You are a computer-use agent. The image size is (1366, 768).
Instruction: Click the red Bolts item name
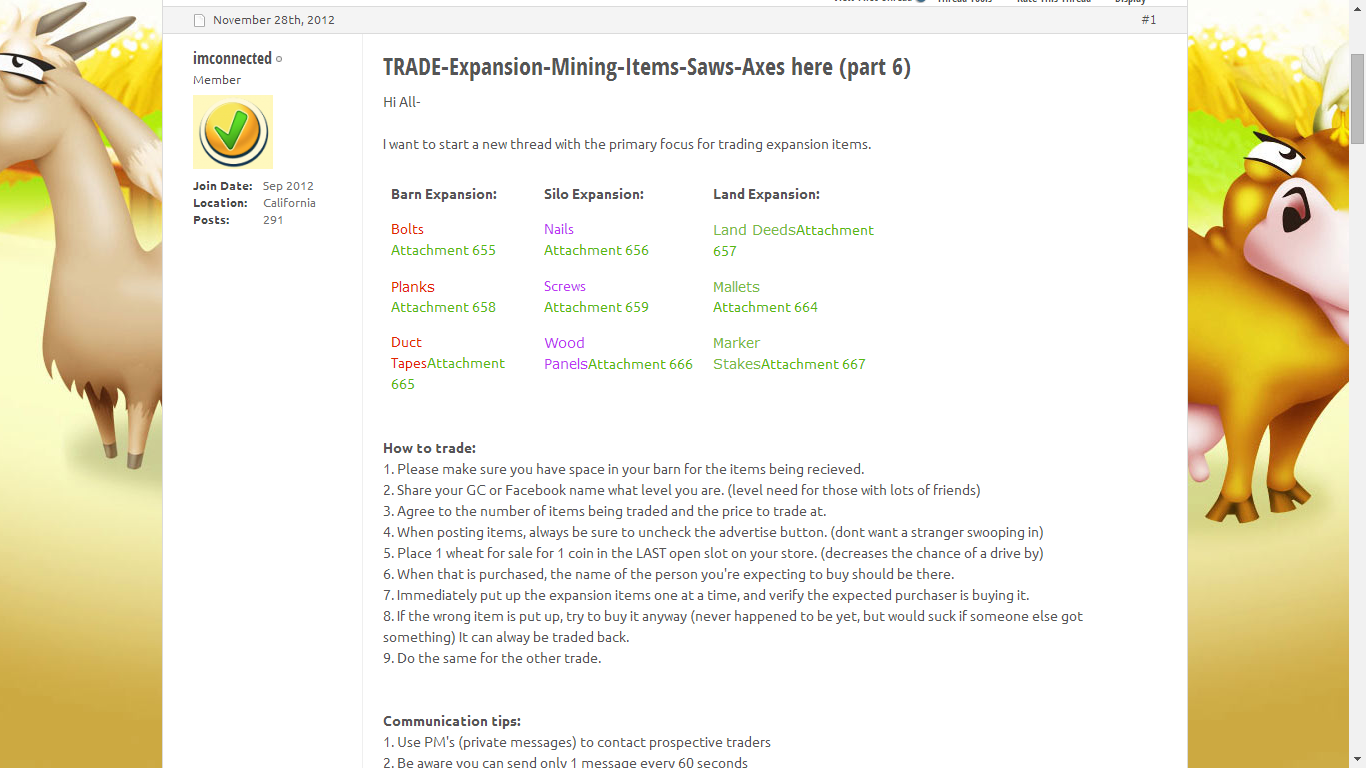pyautogui.click(x=407, y=229)
